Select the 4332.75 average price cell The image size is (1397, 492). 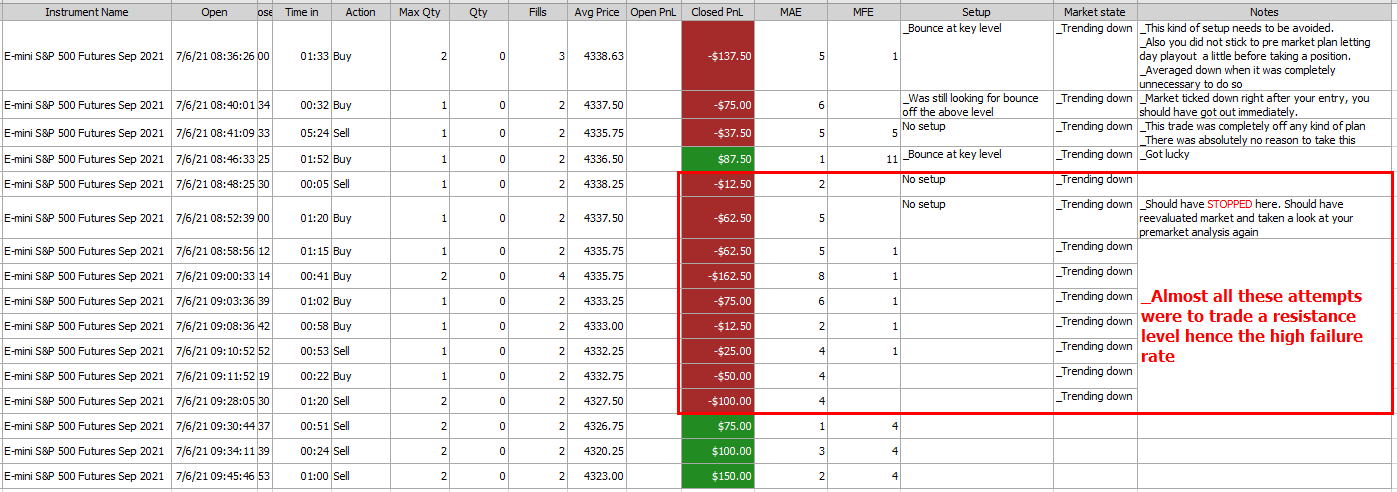click(x=597, y=376)
